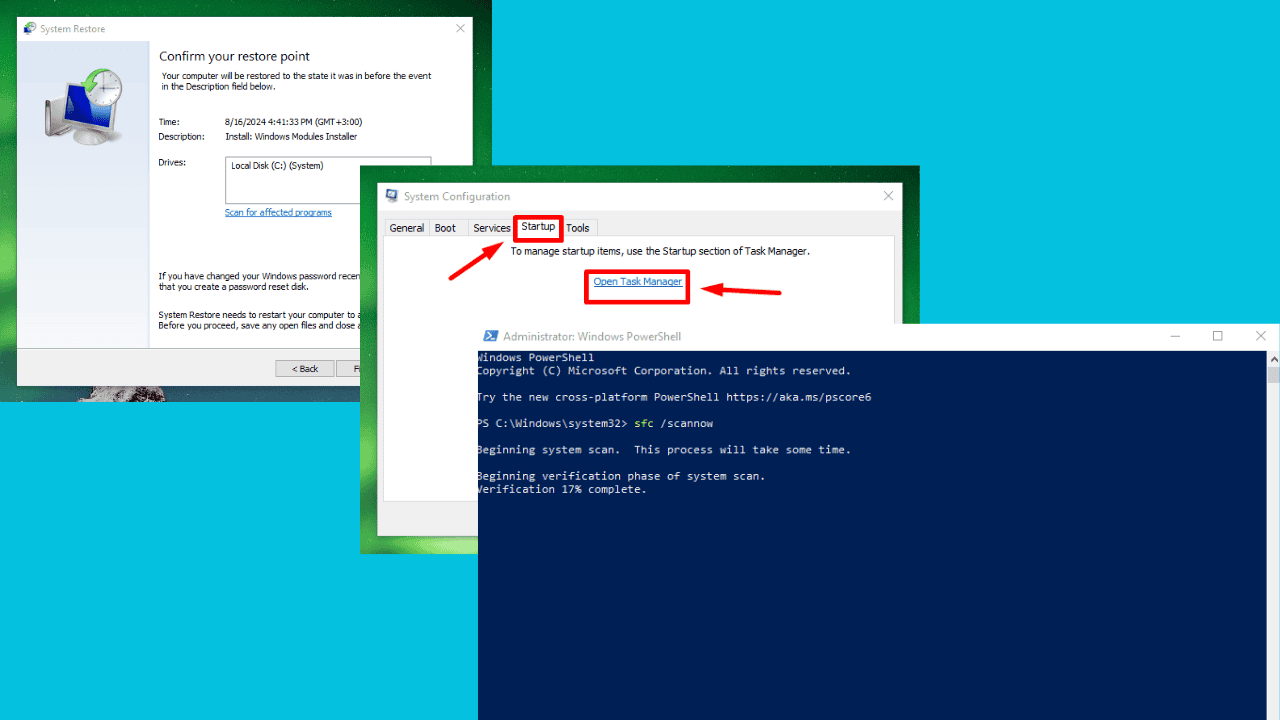Click the Open Task Manager link
This screenshot has height=720, width=1280.
click(x=638, y=282)
